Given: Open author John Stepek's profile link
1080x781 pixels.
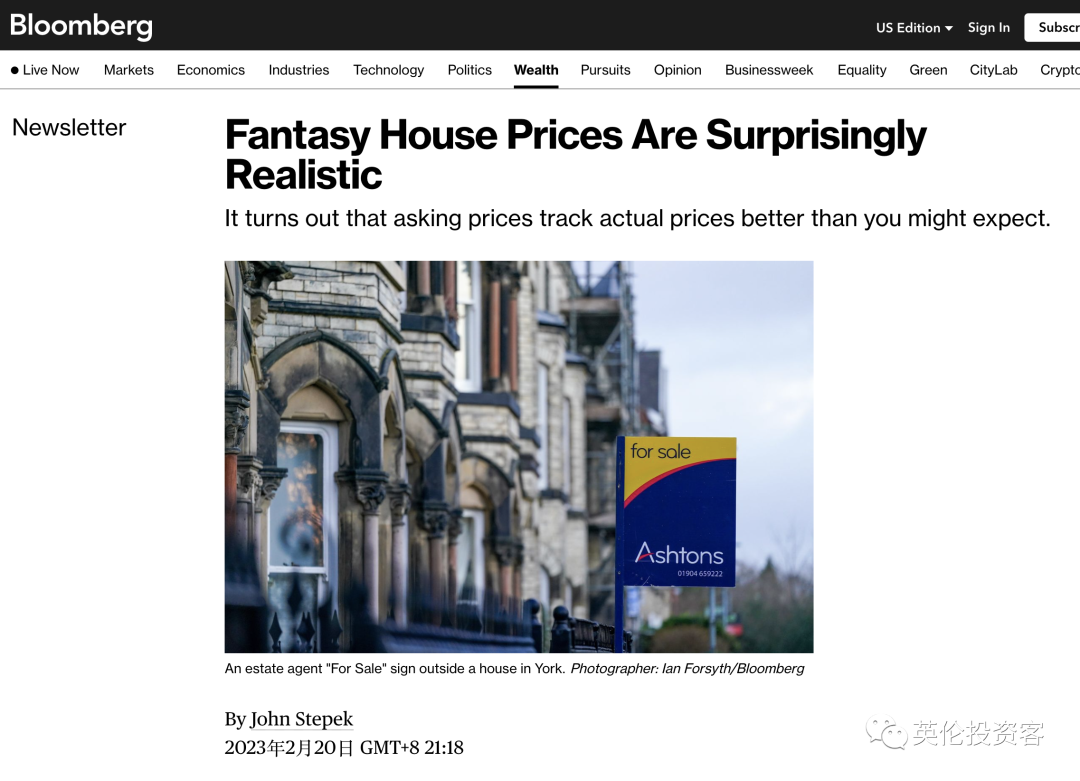Looking at the screenshot, I should [x=301, y=719].
